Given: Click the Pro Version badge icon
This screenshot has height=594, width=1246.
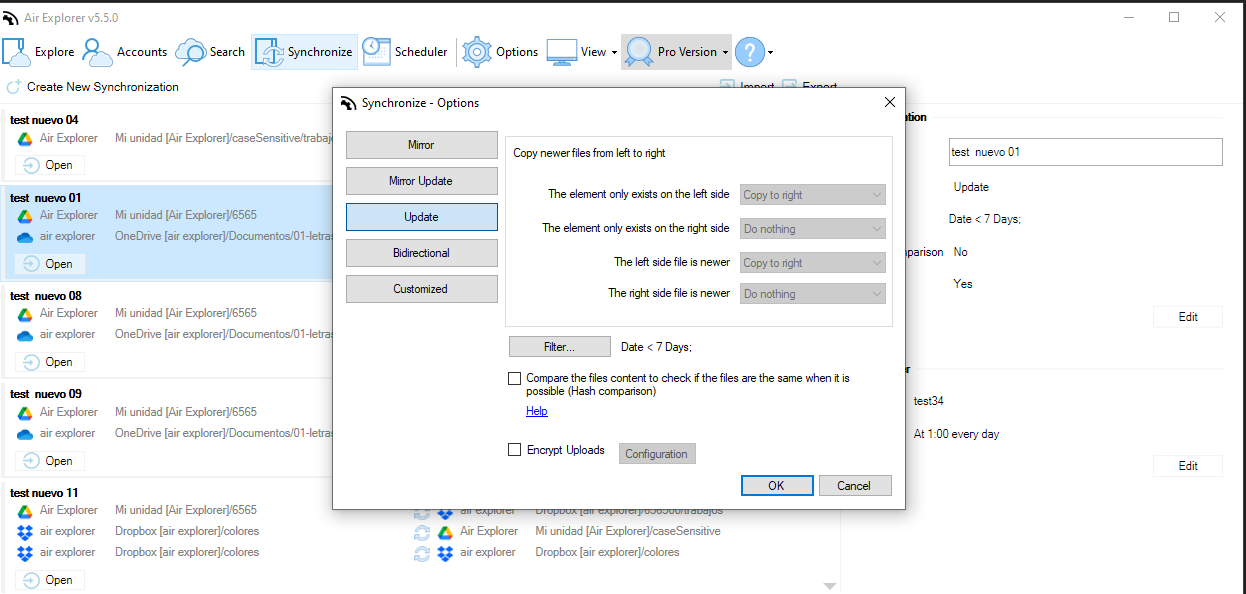Looking at the screenshot, I should (x=638, y=52).
